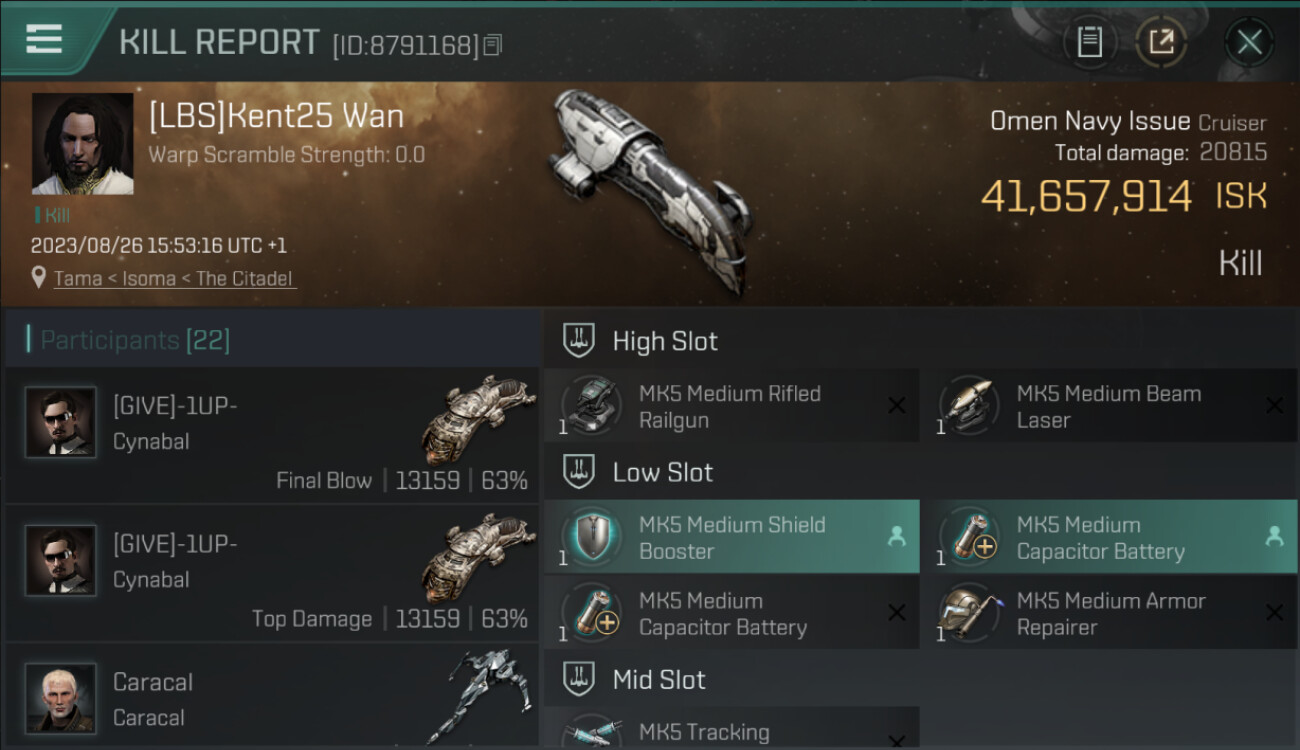Open the Tama < Isoma < The Citadel location link
The image size is (1300, 750).
pos(174,279)
